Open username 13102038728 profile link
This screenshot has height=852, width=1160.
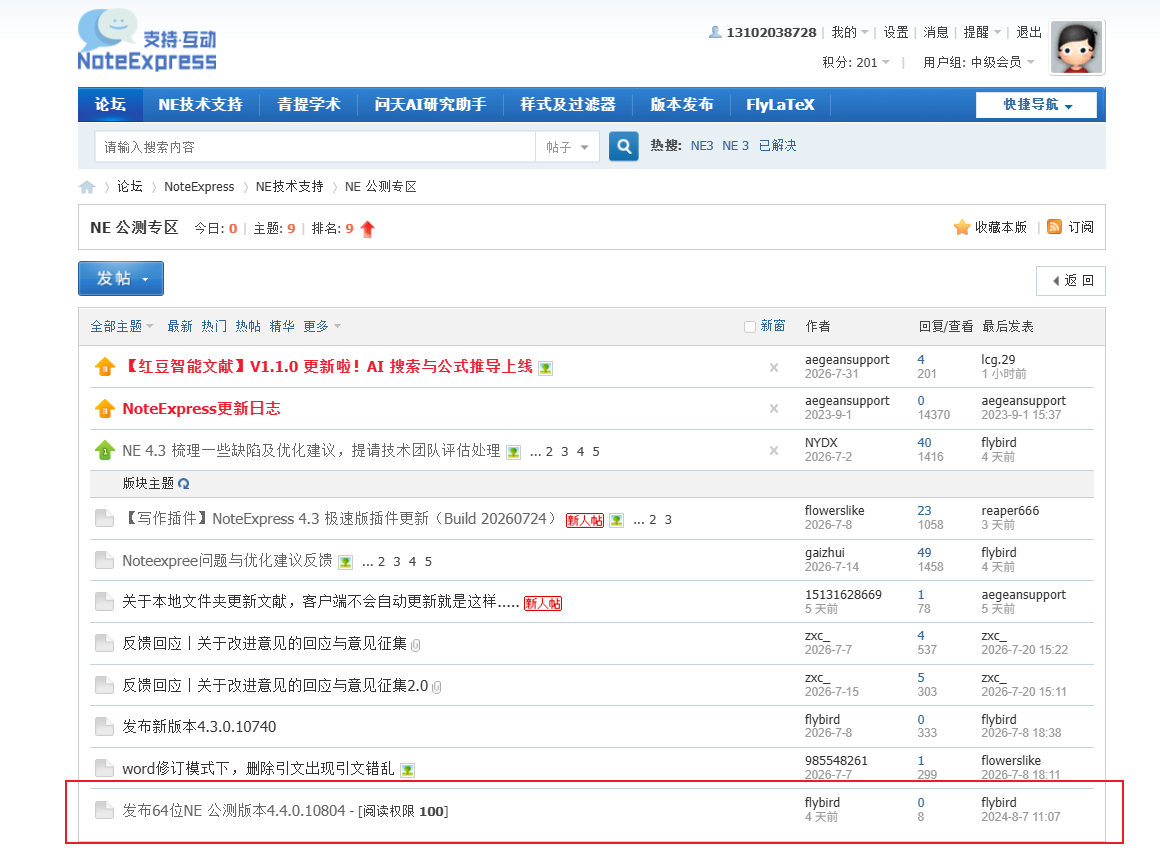point(771,33)
